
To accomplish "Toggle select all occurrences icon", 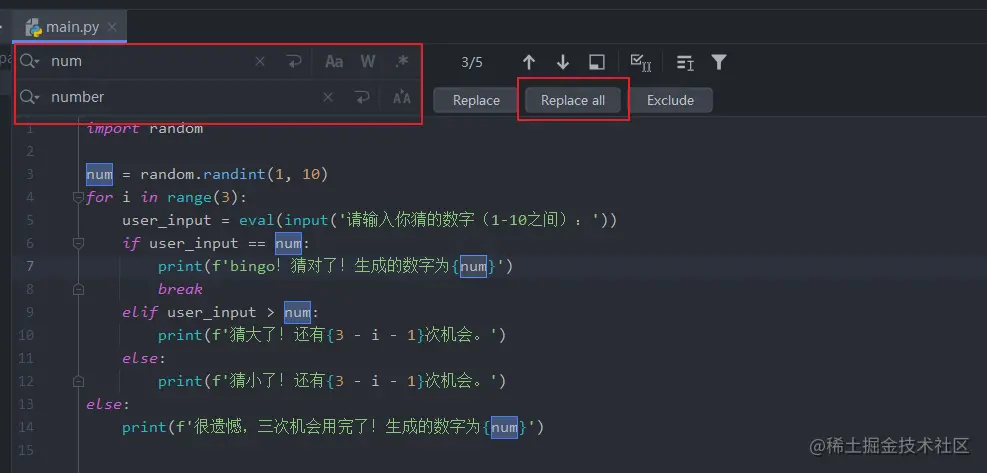I will point(641,62).
